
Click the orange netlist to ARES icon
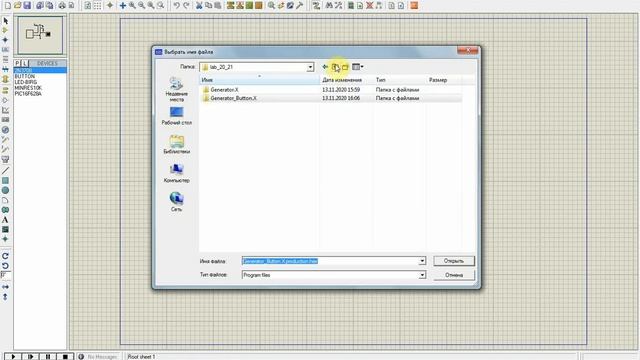[x=414, y=5]
